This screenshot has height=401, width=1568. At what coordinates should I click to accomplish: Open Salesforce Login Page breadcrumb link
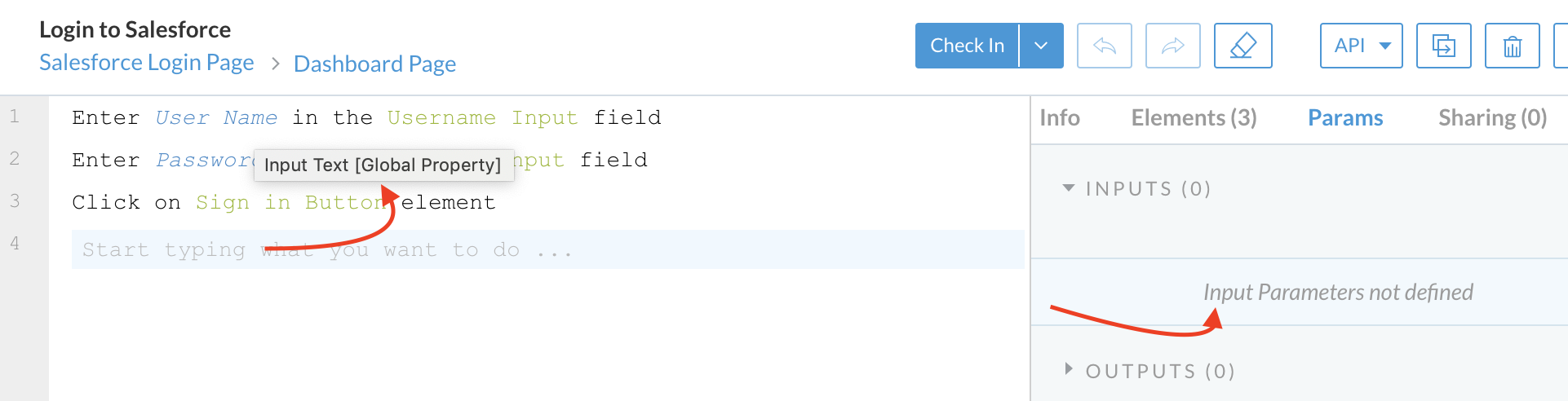coord(147,63)
